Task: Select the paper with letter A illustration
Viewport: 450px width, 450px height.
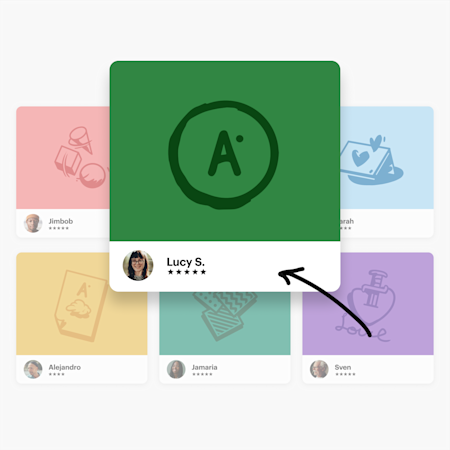Action: 80,306
